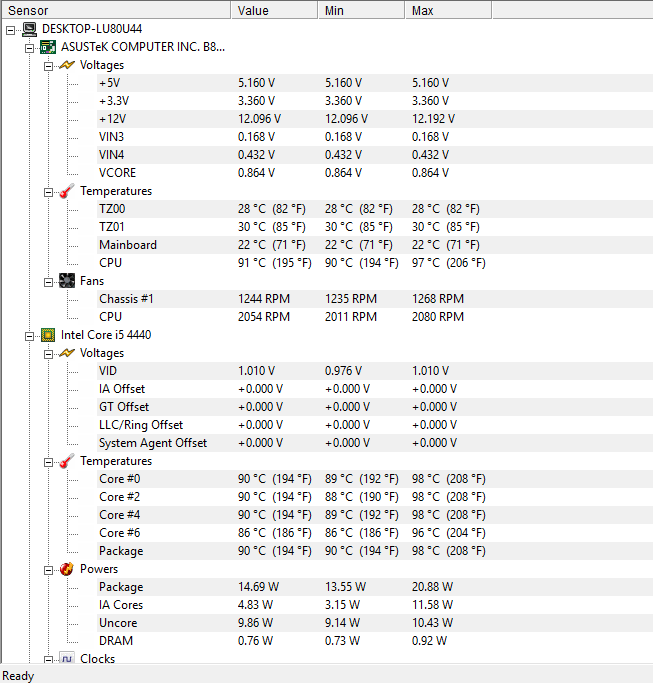Click the Max column header
This screenshot has height=683, width=653.
pos(448,10)
